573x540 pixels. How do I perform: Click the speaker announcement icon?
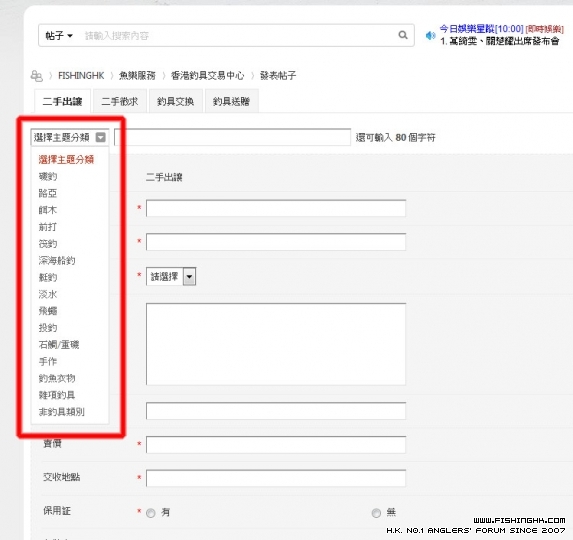430,35
